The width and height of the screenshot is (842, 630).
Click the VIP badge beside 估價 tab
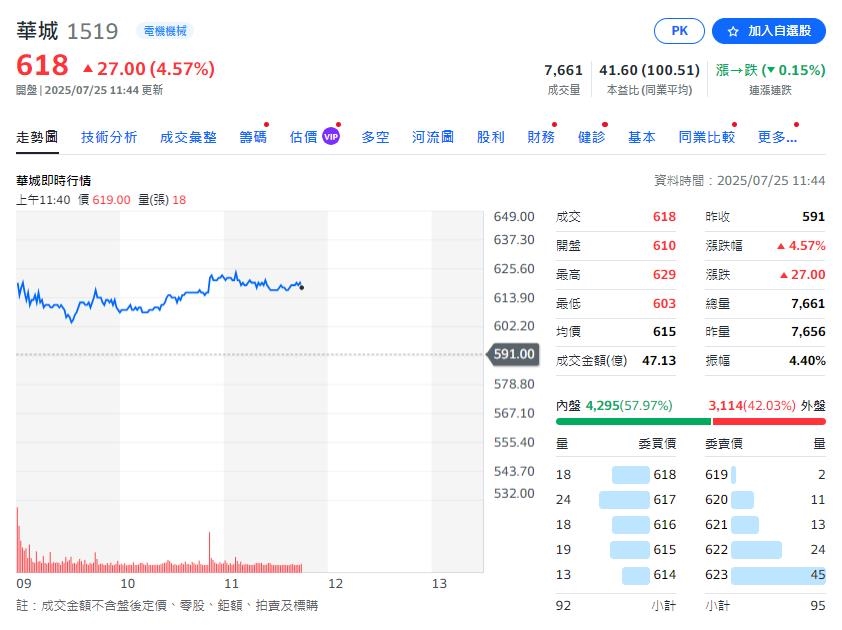(330, 135)
